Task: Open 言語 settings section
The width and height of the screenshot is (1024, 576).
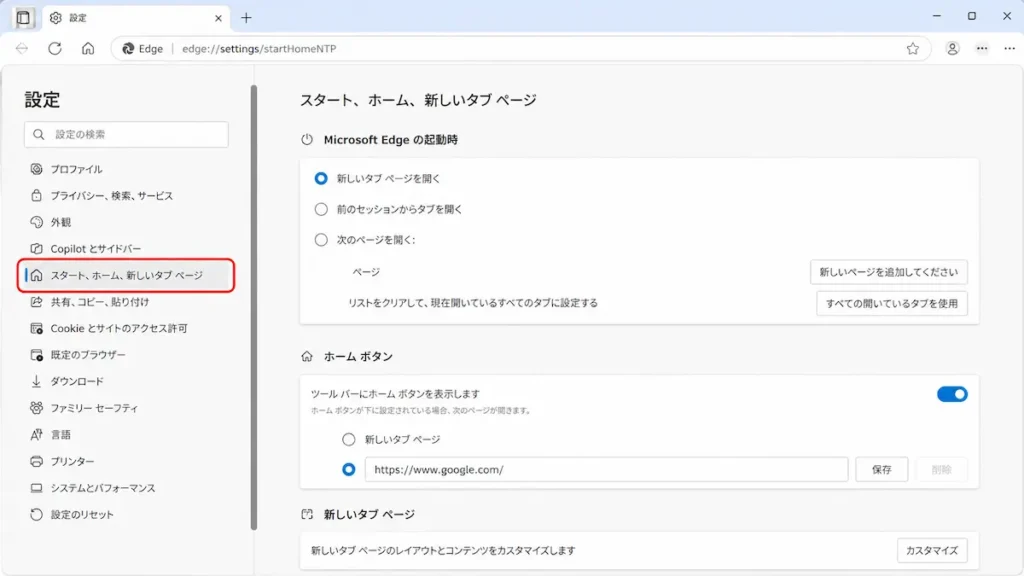Action: point(126,435)
